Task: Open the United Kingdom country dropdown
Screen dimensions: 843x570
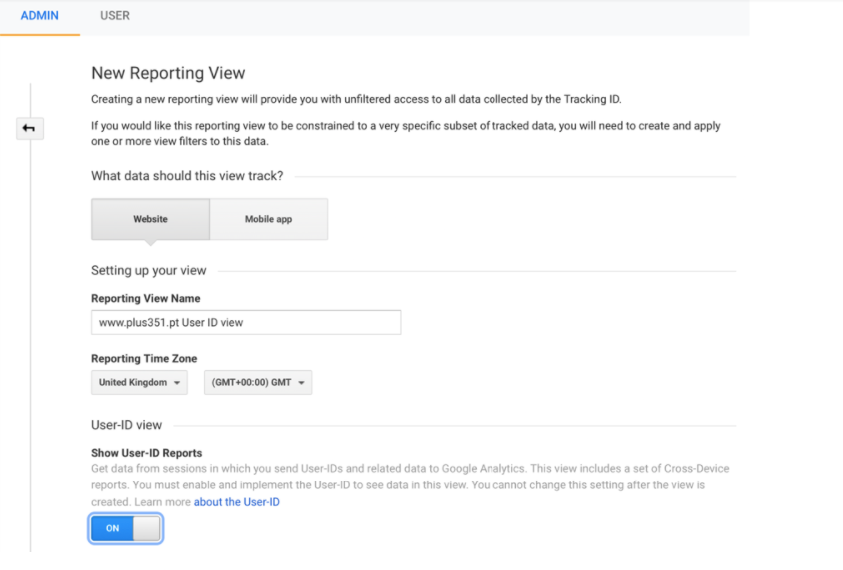Action: coord(139,382)
